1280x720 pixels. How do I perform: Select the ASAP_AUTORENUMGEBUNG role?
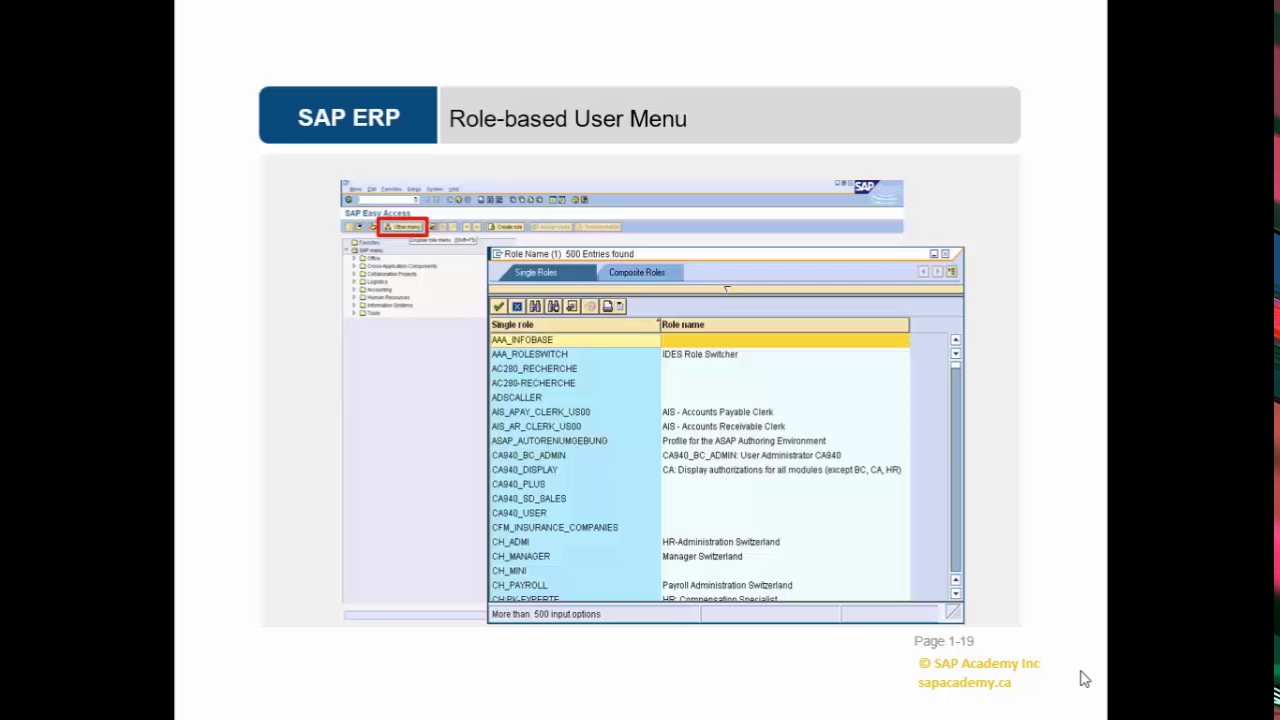tap(699, 441)
